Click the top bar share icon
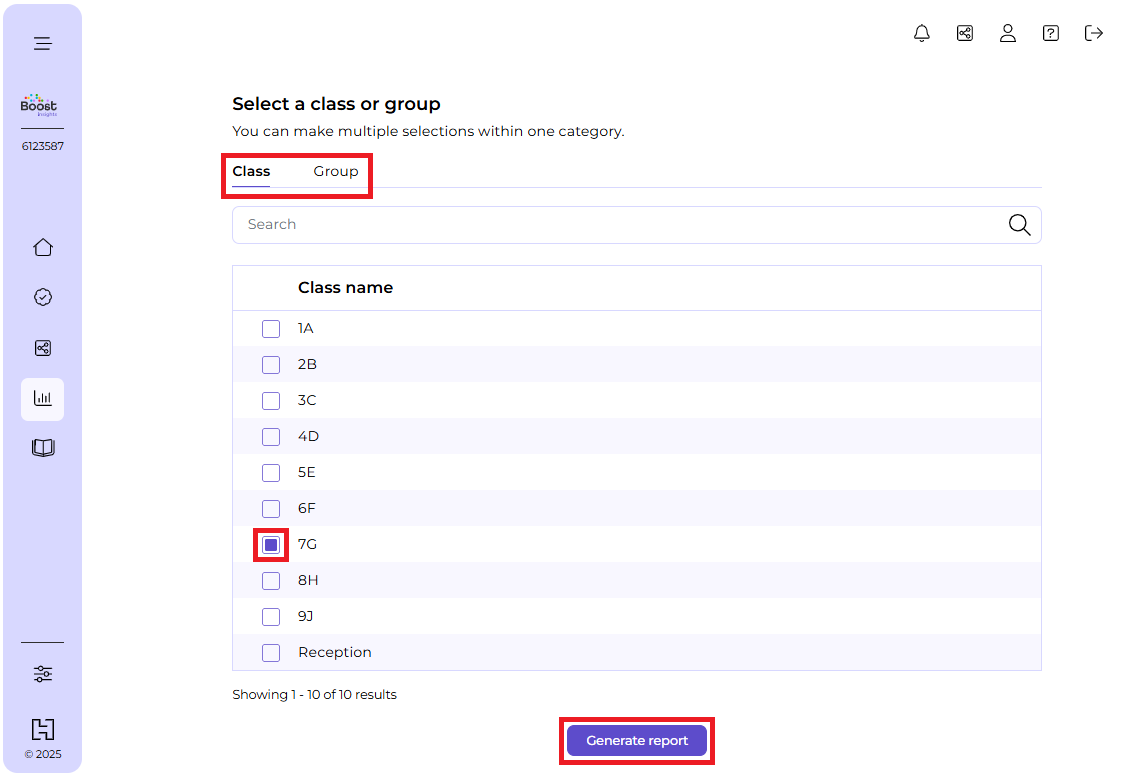The width and height of the screenshot is (1135, 779). point(965,33)
